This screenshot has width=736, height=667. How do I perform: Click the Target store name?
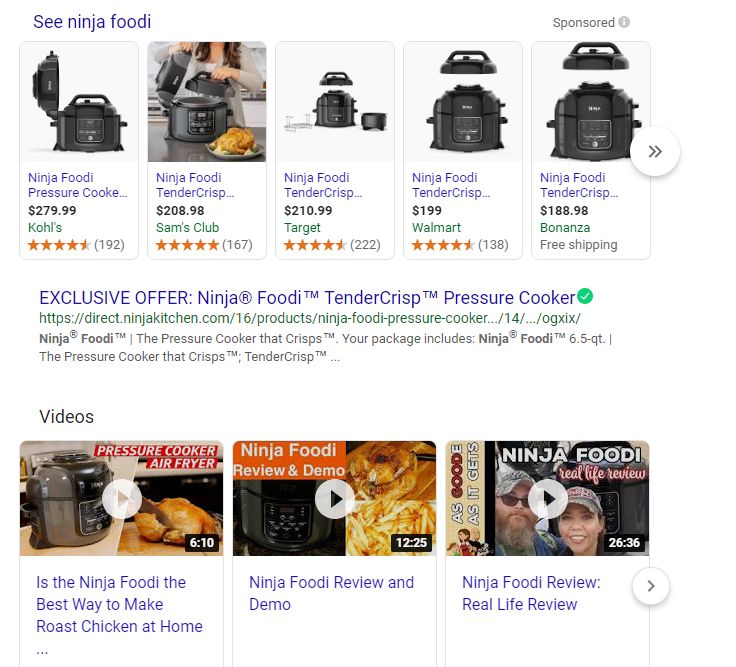pyautogui.click(x=302, y=228)
